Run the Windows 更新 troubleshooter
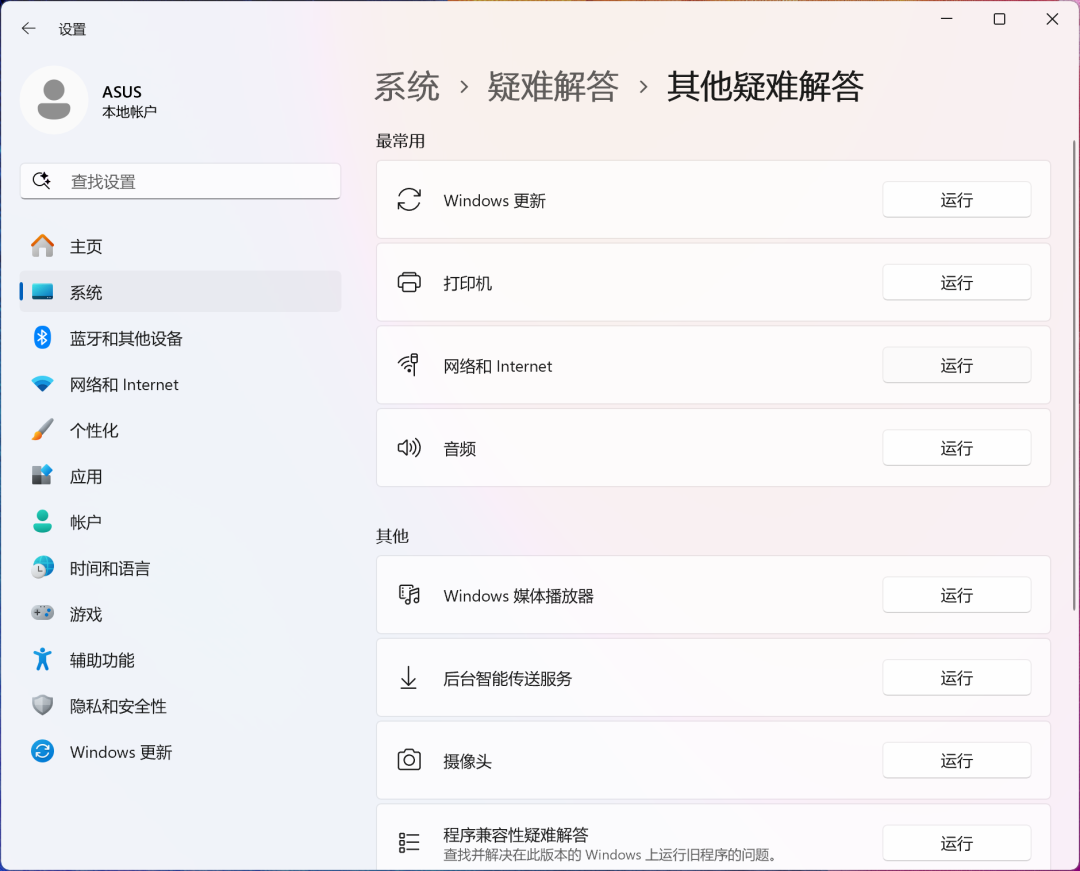This screenshot has height=871, width=1080. 956,200
